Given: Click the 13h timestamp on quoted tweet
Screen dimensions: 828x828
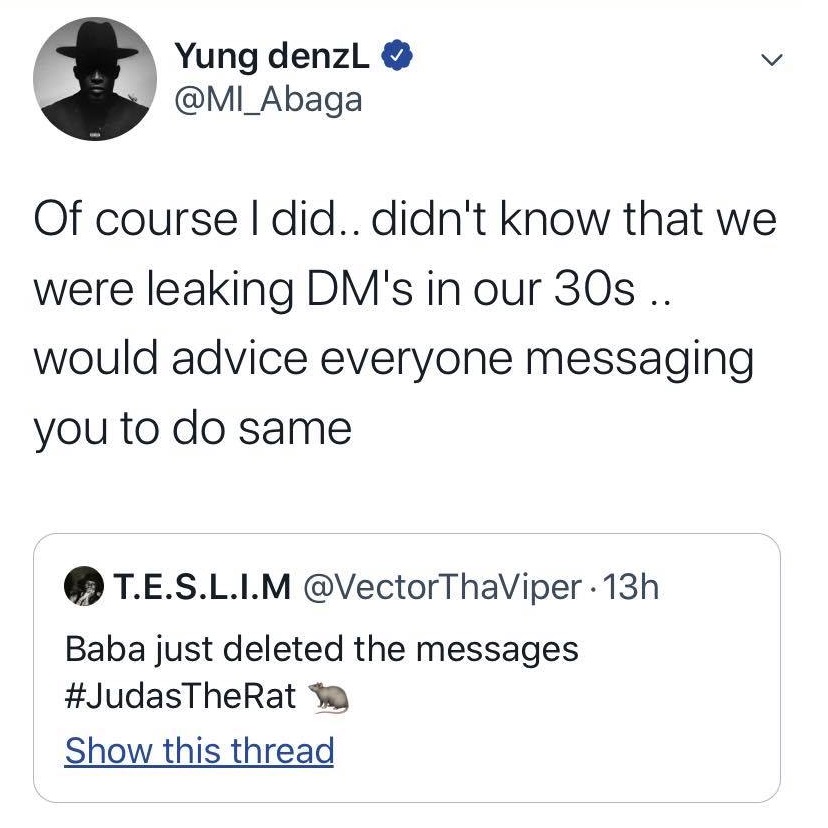Looking at the screenshot, I should pyautogui.click(x=633, y=587).
